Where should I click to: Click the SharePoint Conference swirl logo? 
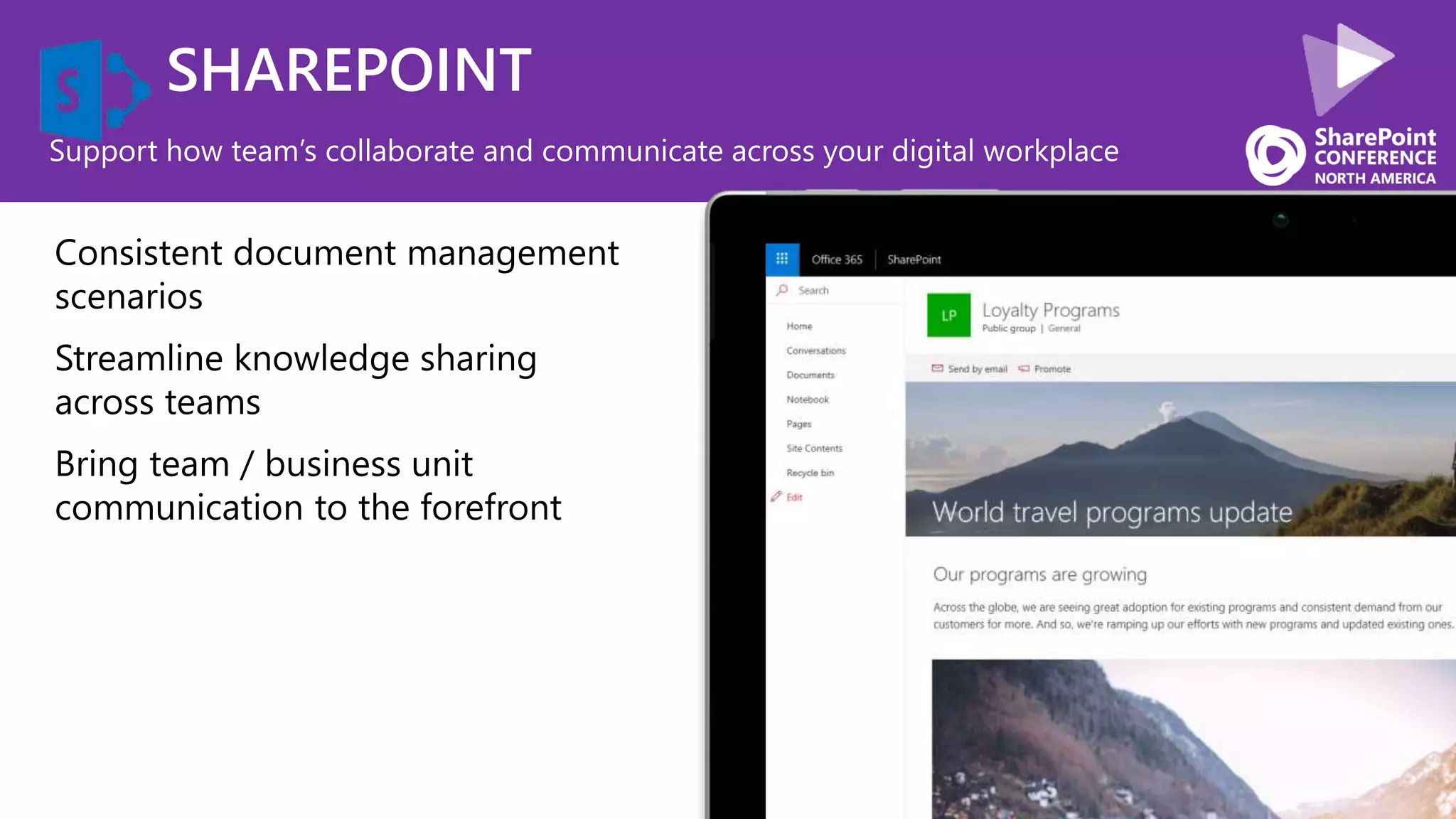coord(1275,156)
